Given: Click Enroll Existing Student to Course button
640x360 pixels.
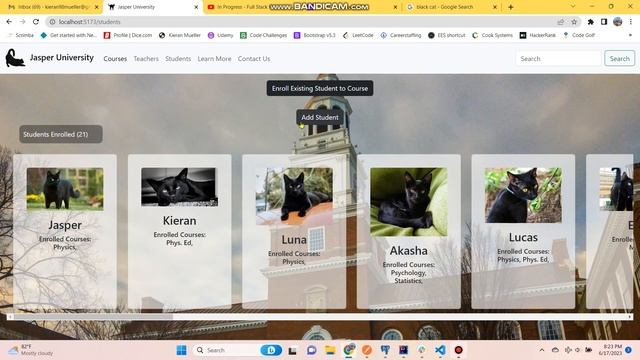Looking at the screenshot, I should click(x=320, y=88).
